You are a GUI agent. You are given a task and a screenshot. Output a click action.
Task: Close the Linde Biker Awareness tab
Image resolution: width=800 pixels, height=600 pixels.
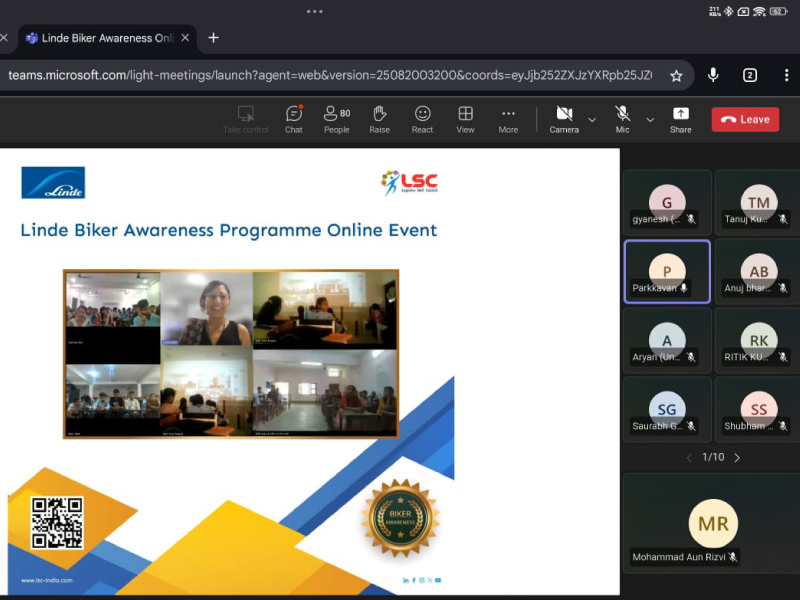(185, 38)
